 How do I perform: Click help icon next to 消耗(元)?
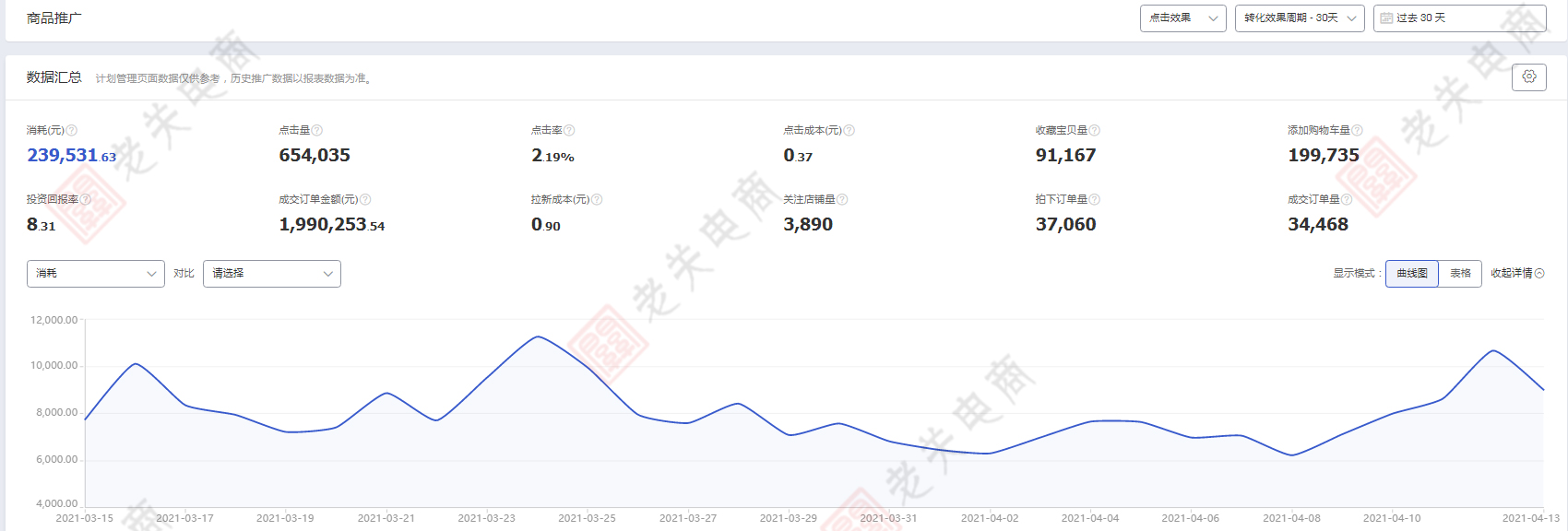pos(72,131)
